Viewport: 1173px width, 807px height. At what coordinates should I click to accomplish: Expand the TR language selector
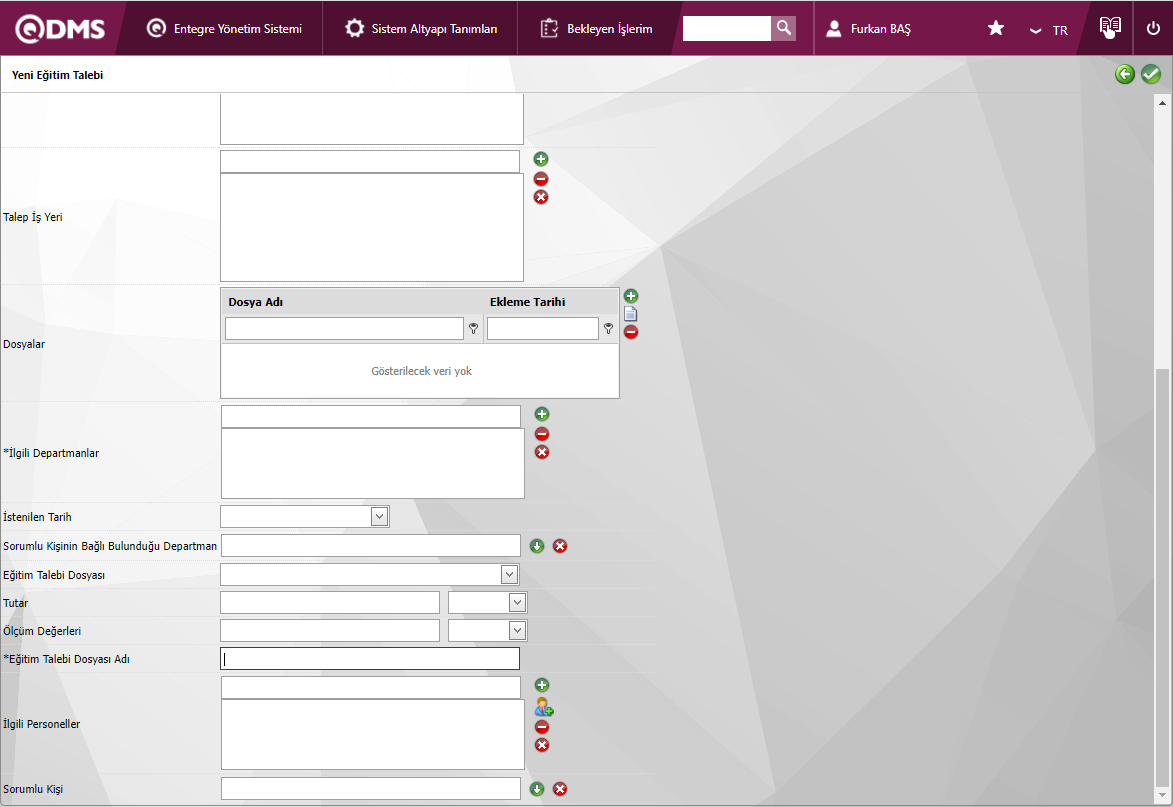tap(1049, 30)
